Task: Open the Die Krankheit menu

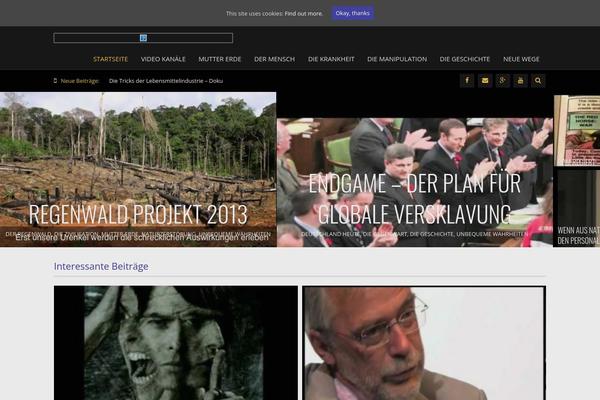Action: tap(331, 59)
